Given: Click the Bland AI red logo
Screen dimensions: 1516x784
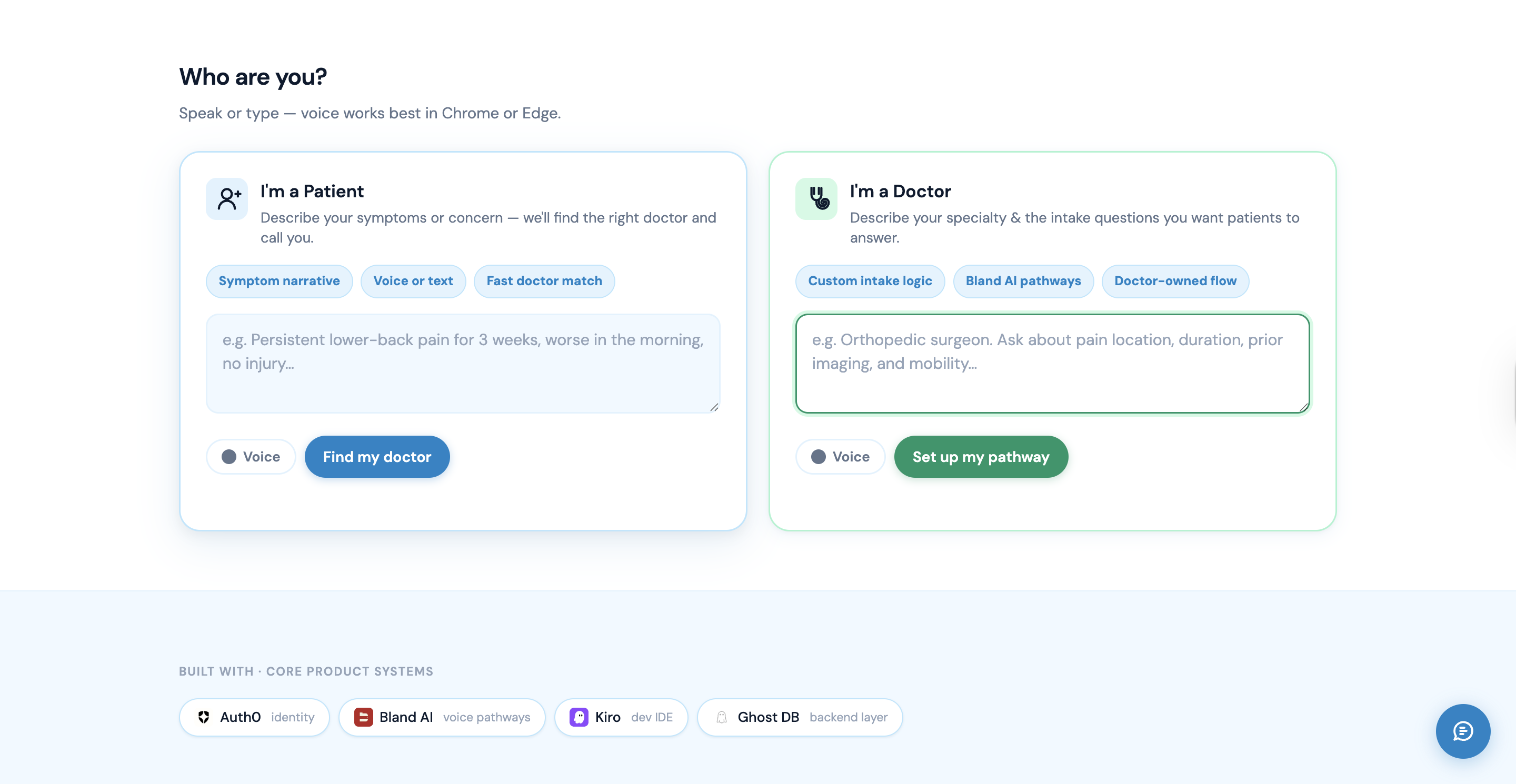Looking at the screenshot, I should [x=363, y=717].
